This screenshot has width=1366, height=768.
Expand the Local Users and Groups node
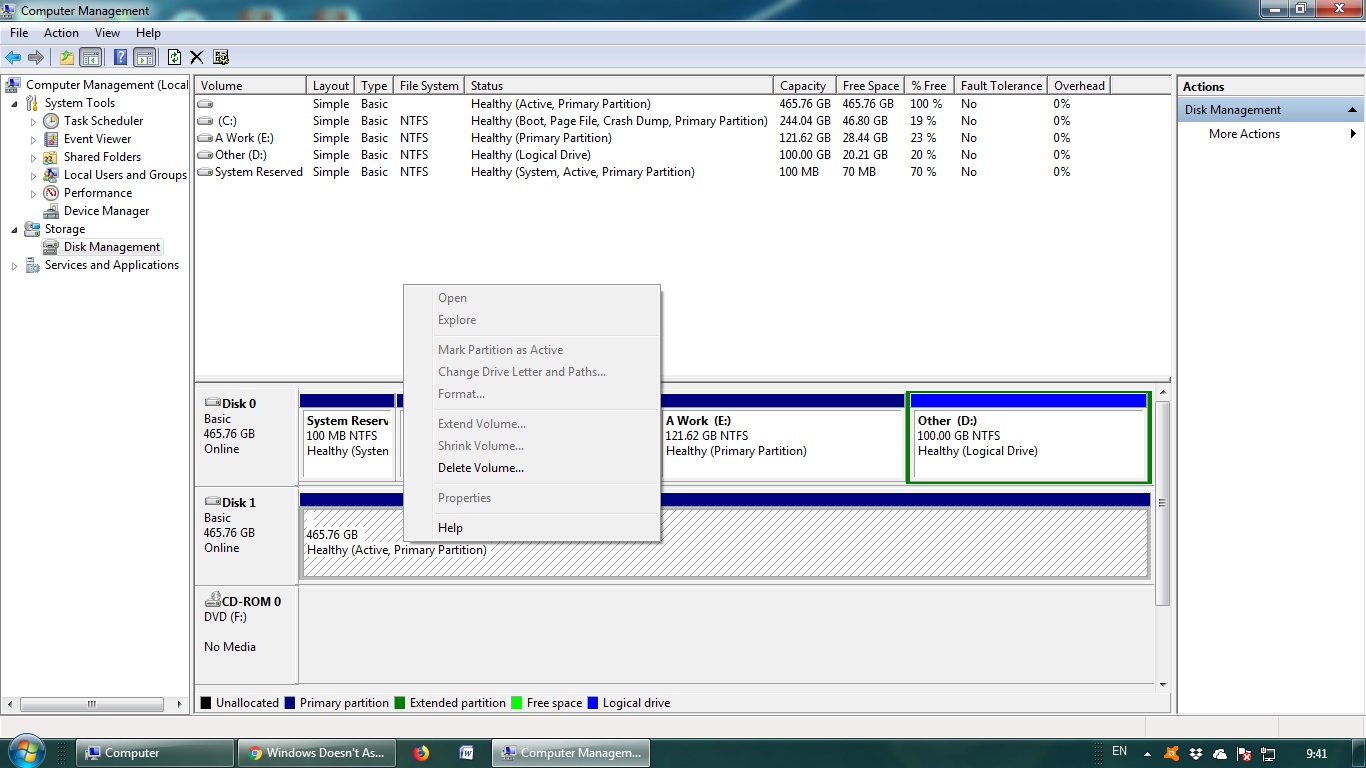point(33,175)
